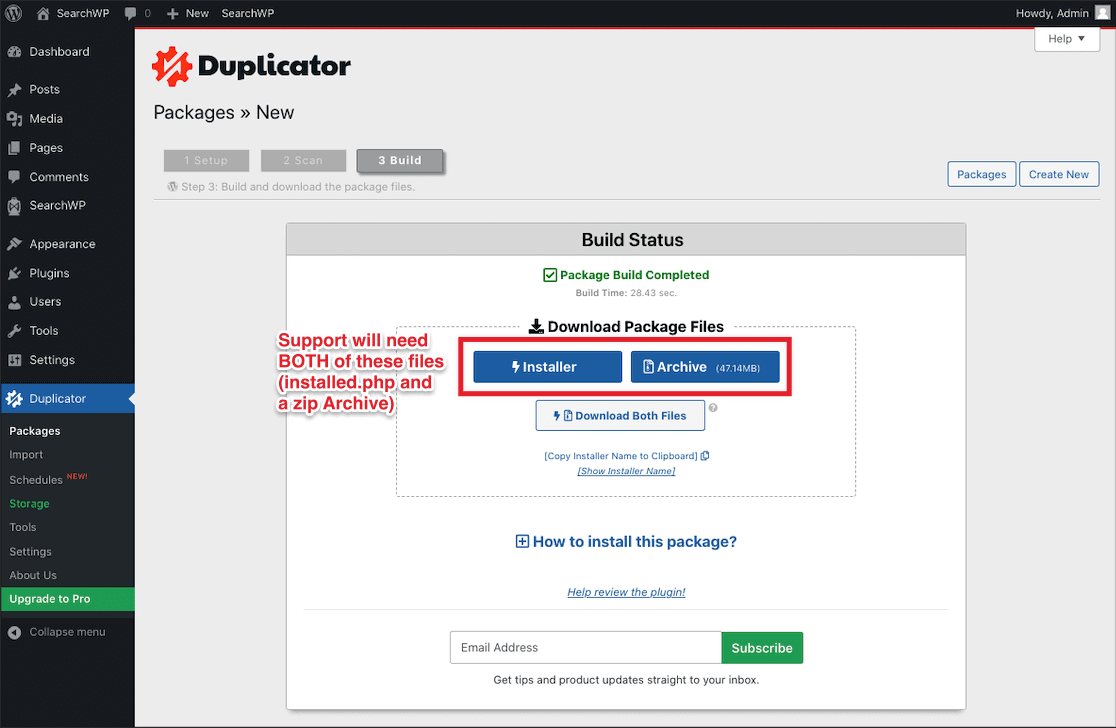Image resolution: width=1116 pixels, height=728 pixels.
Task: Open the comments bubble icon in admin bar
Action: [x=130, y=13]
